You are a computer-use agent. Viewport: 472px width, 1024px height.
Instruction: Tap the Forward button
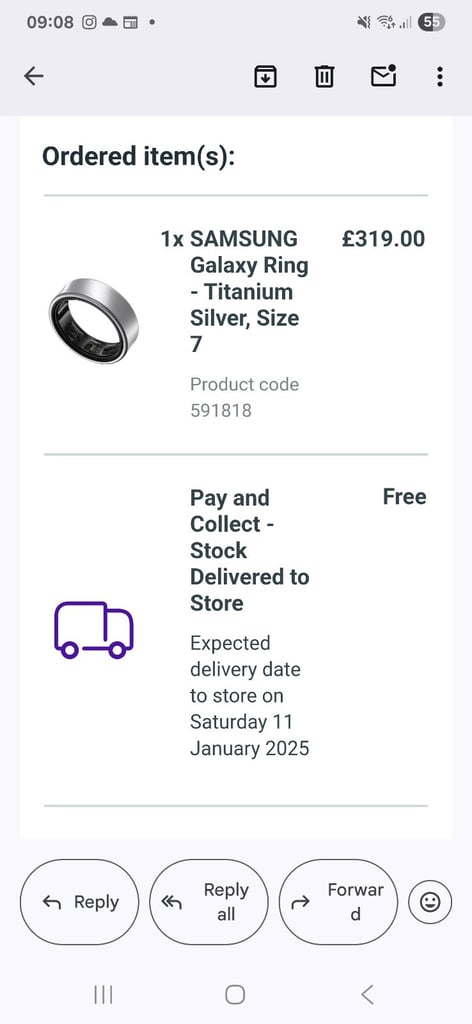tap(338, 902)
